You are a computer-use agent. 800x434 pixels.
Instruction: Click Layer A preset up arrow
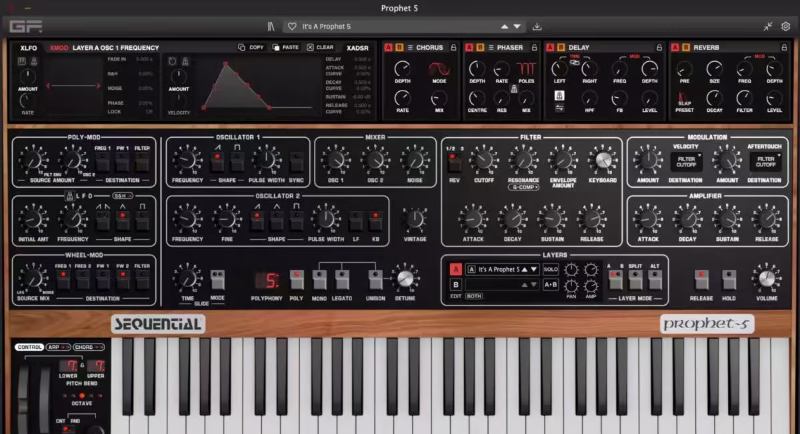(x=524, y=269)
